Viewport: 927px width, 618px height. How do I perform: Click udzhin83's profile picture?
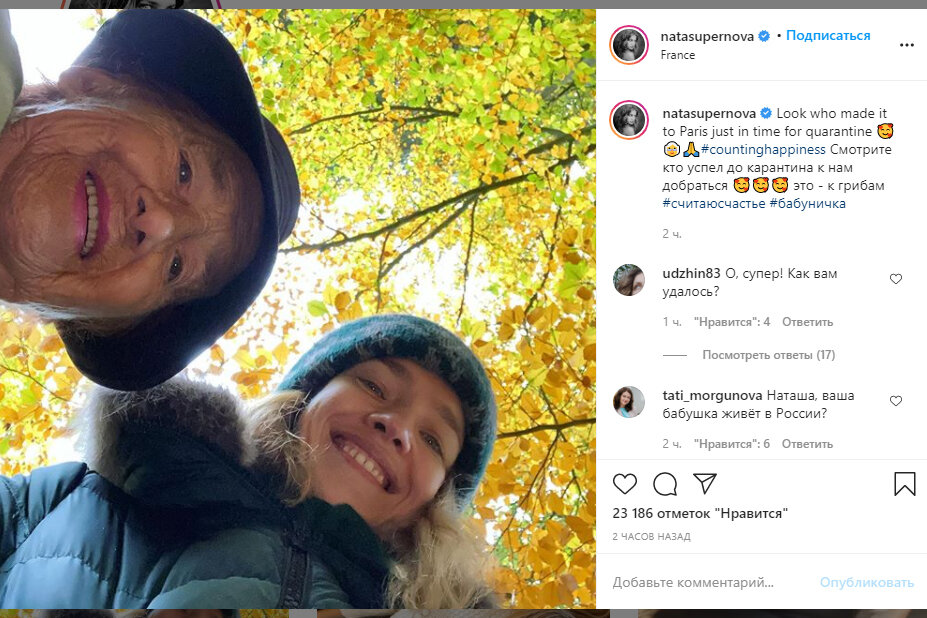[x=630, y=281]
